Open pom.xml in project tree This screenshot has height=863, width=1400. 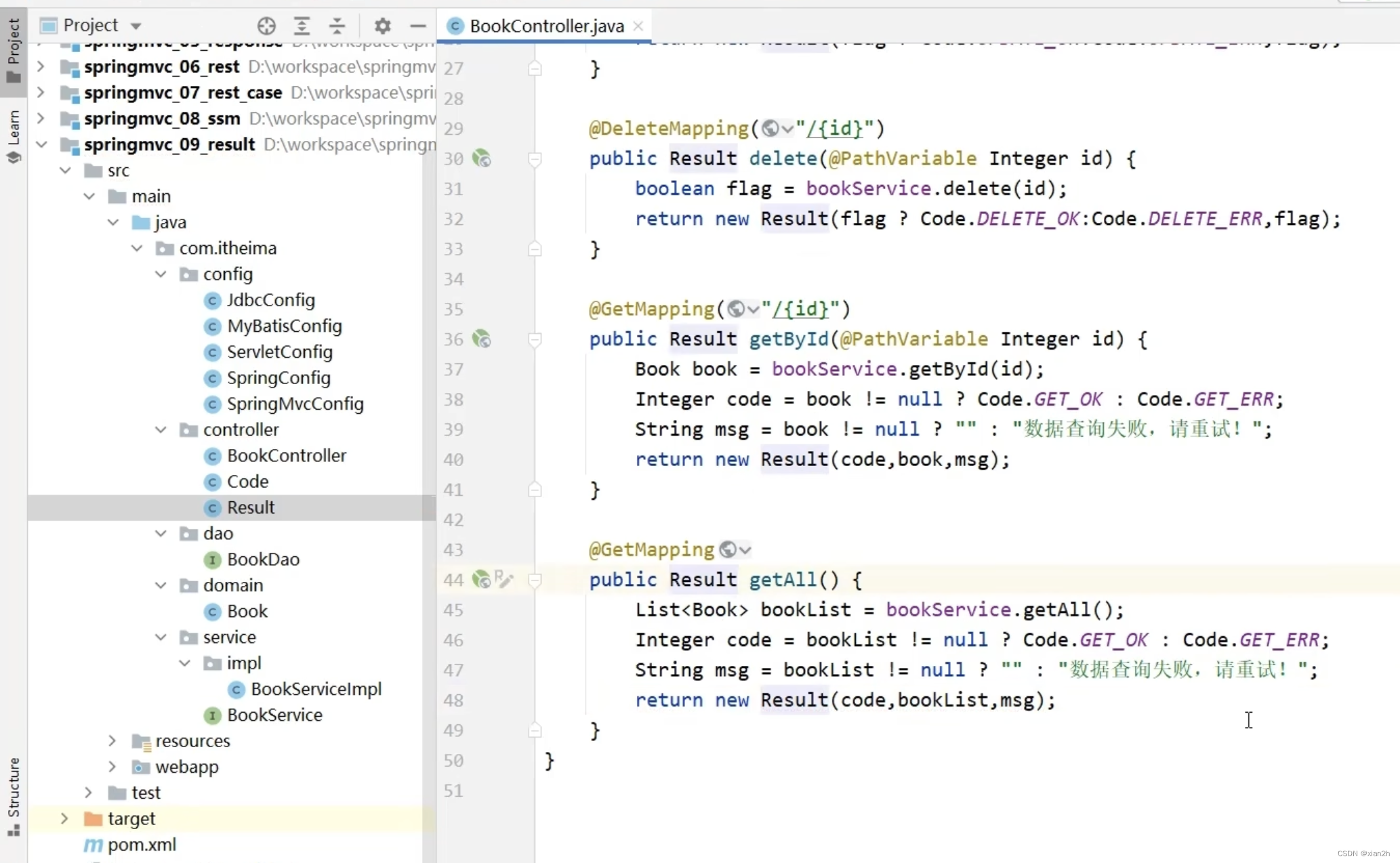coord(142,845)
